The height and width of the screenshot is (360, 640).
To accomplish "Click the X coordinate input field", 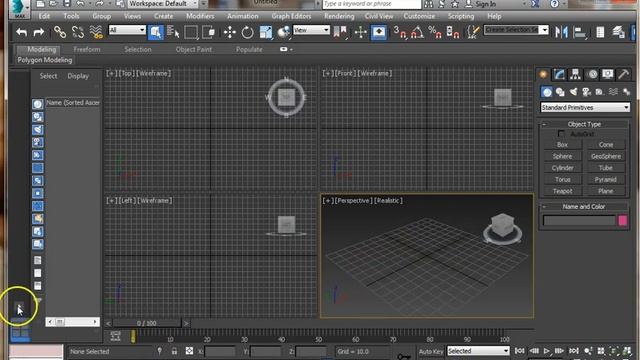I will (220, 351).
